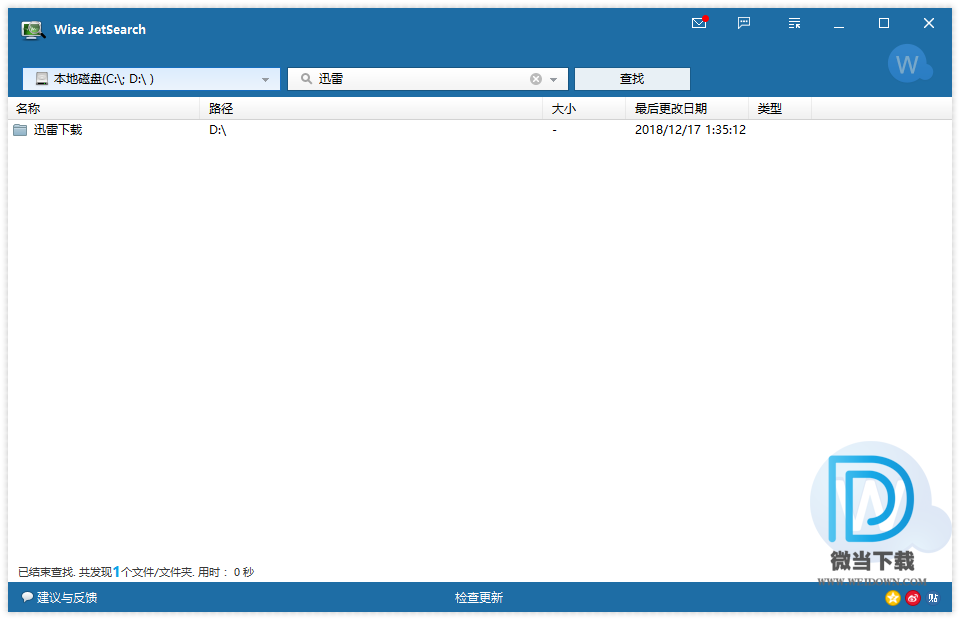Sort results by 最后更改日期 column header
This screenshot has width=960, height=620.
(687, 108)
